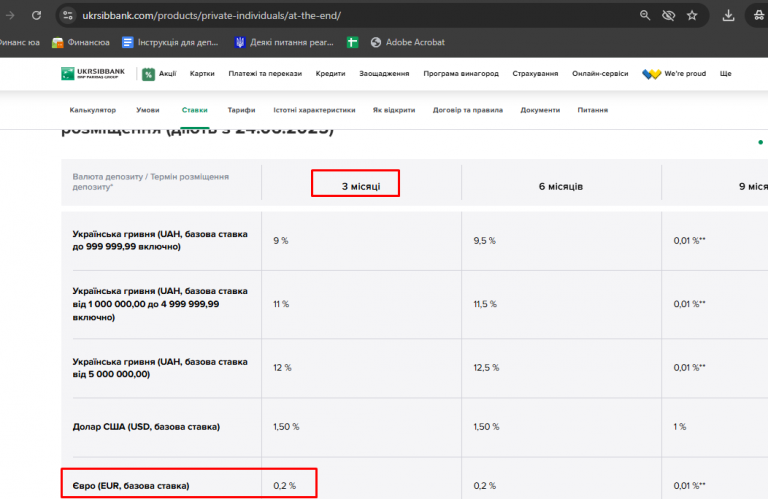
Task: Click the 11,5 % rate cell
Action: click(x=485, y=304)
